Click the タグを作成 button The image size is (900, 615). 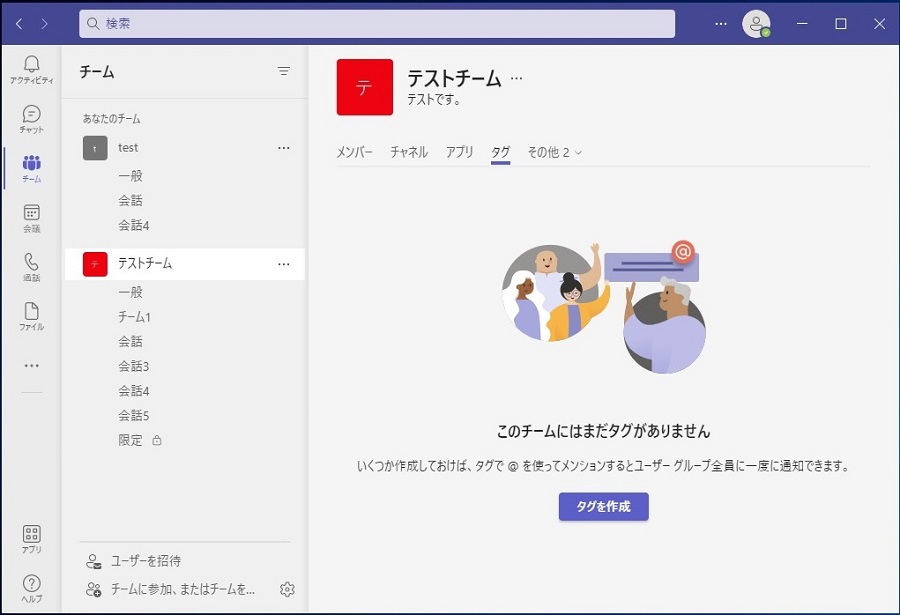coord(604,506)
